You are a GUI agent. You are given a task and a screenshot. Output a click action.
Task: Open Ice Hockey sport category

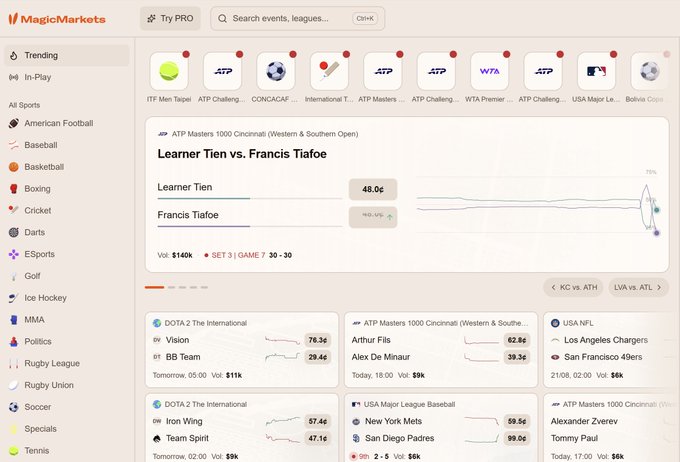coord(67,298)
